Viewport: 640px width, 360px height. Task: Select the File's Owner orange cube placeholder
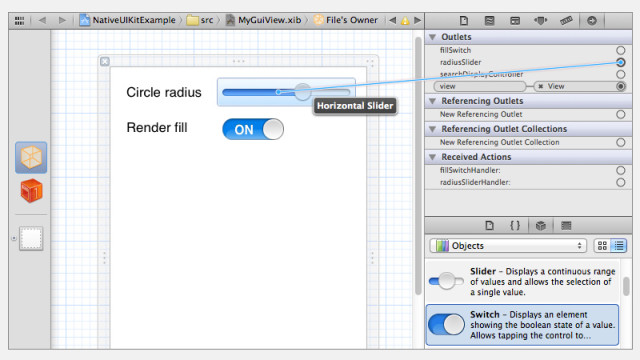point(31,158)
